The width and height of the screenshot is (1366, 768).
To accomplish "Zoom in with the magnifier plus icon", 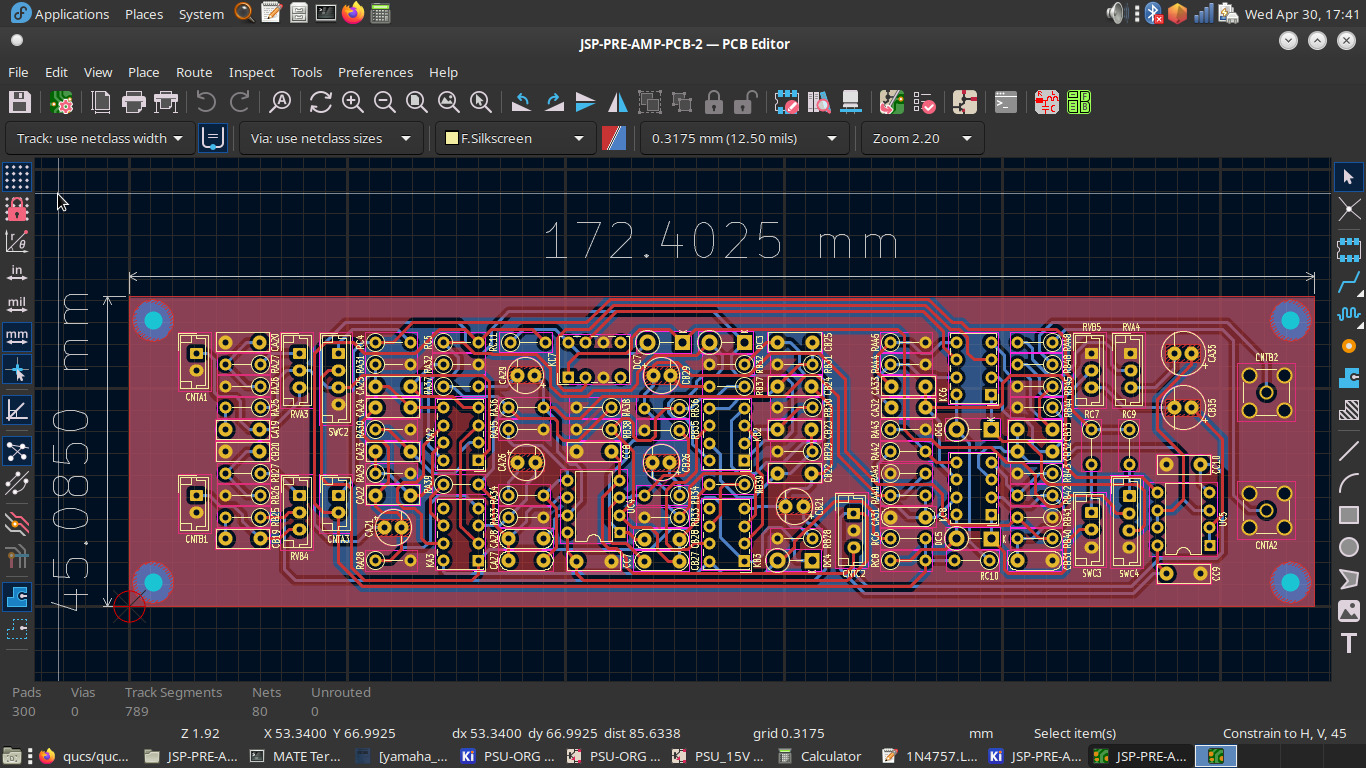I will tap(353, 102).
